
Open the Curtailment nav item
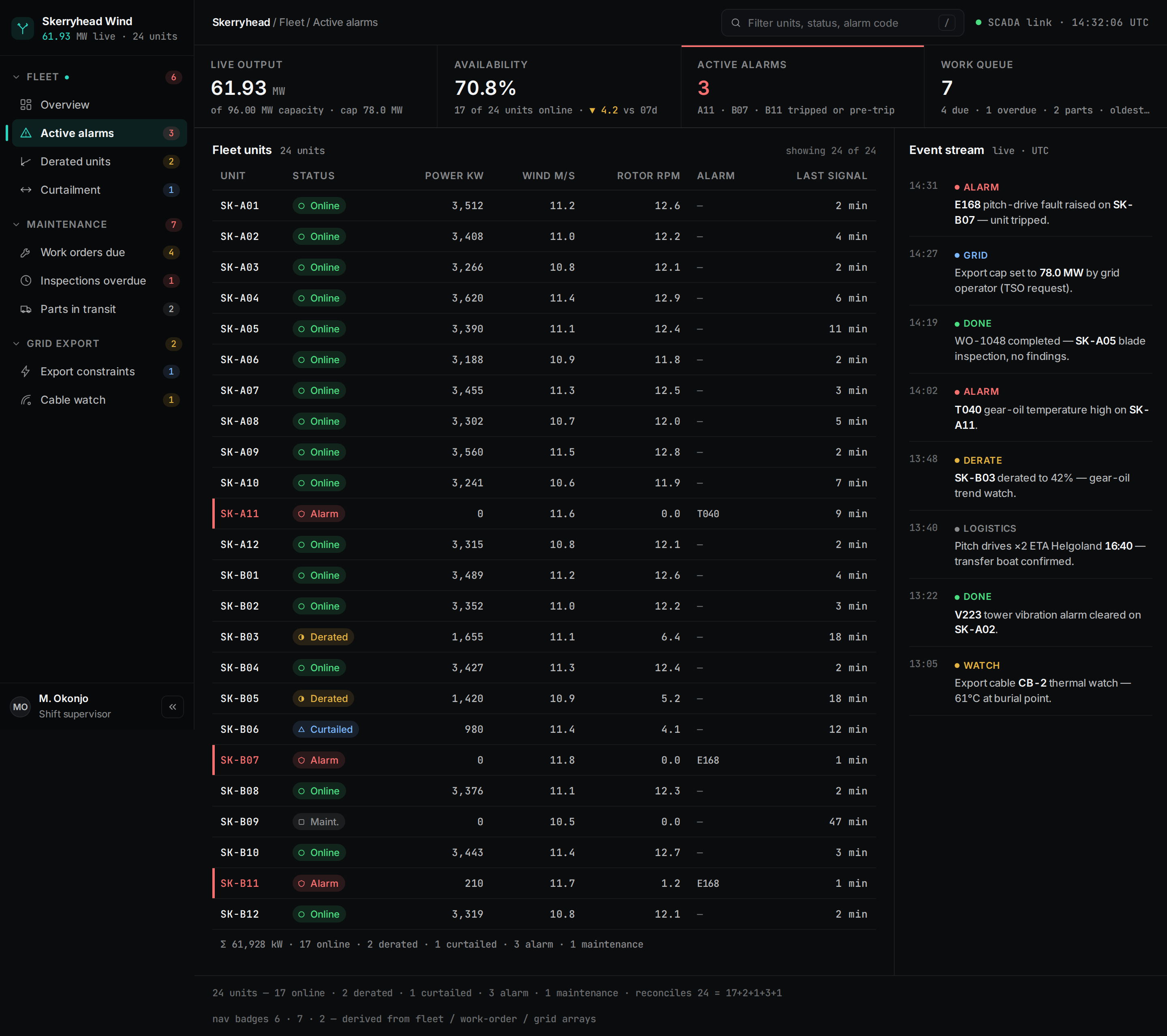(x=99, y=190)
